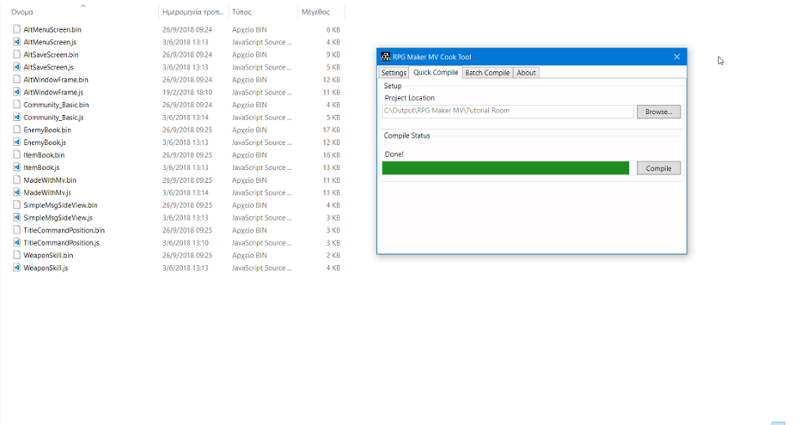
Task: Select the Quick Compile tab
Action: tap(436, 72)
